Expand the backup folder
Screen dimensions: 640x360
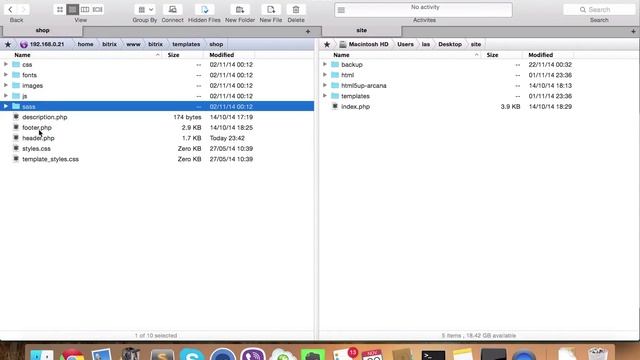325,64
